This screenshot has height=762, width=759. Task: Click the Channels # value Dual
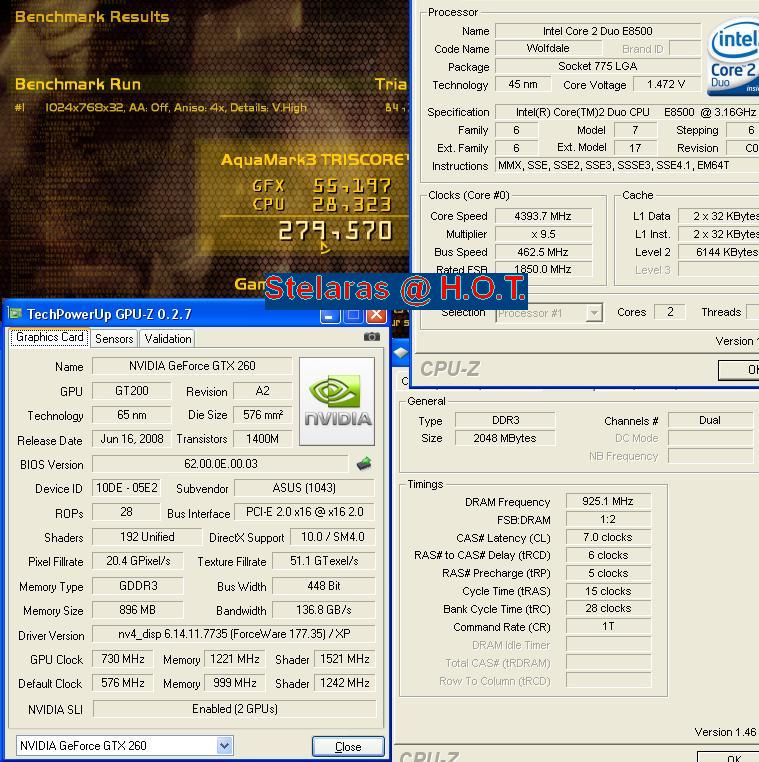tap(709, 420)
